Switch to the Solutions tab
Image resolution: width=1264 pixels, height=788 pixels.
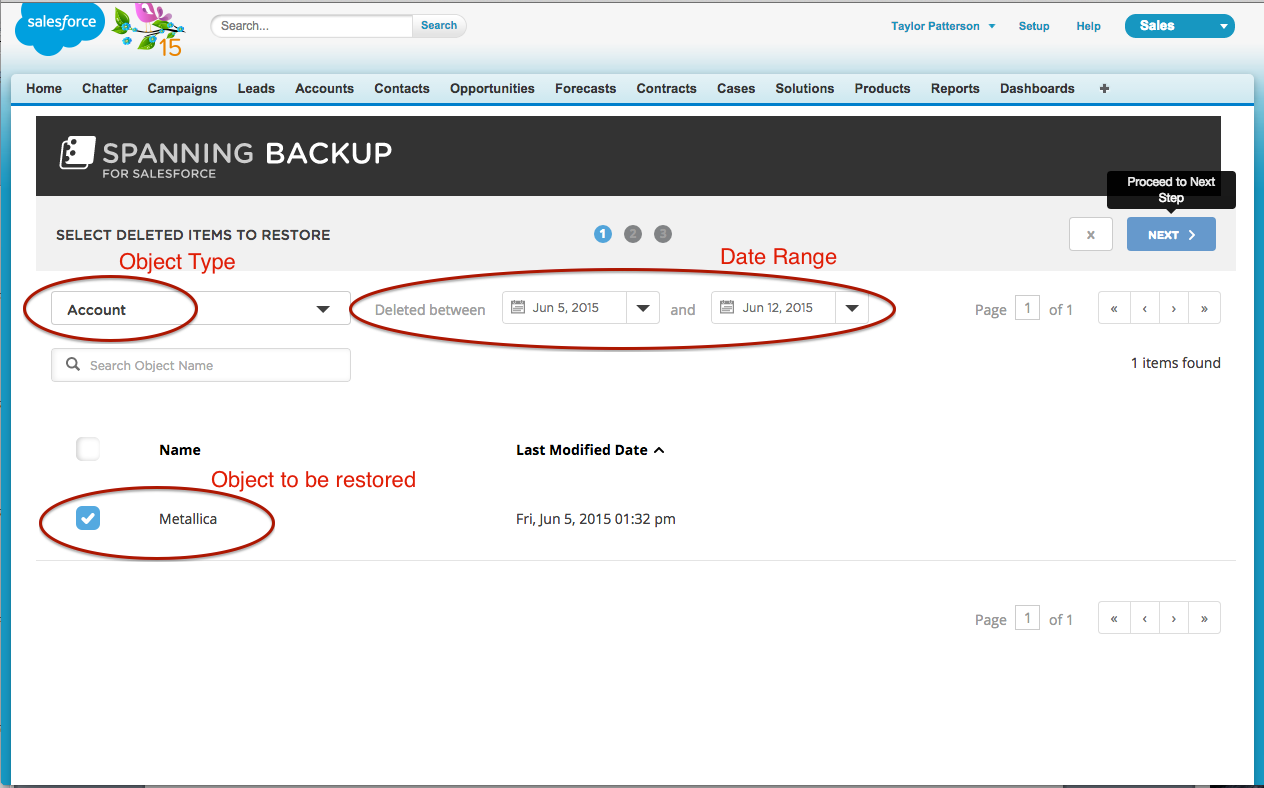click(805, 88)
